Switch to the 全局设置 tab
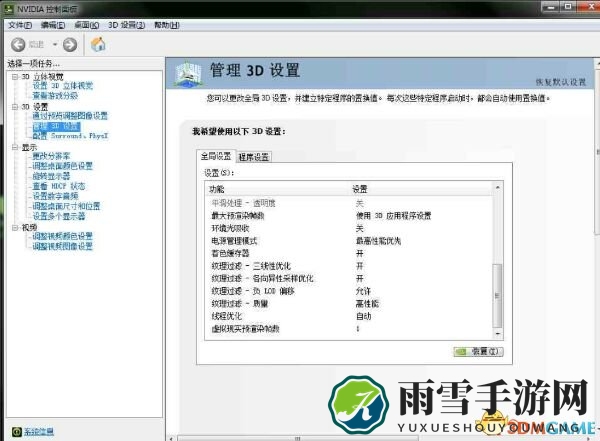600x441 pixels. point(216,156)
